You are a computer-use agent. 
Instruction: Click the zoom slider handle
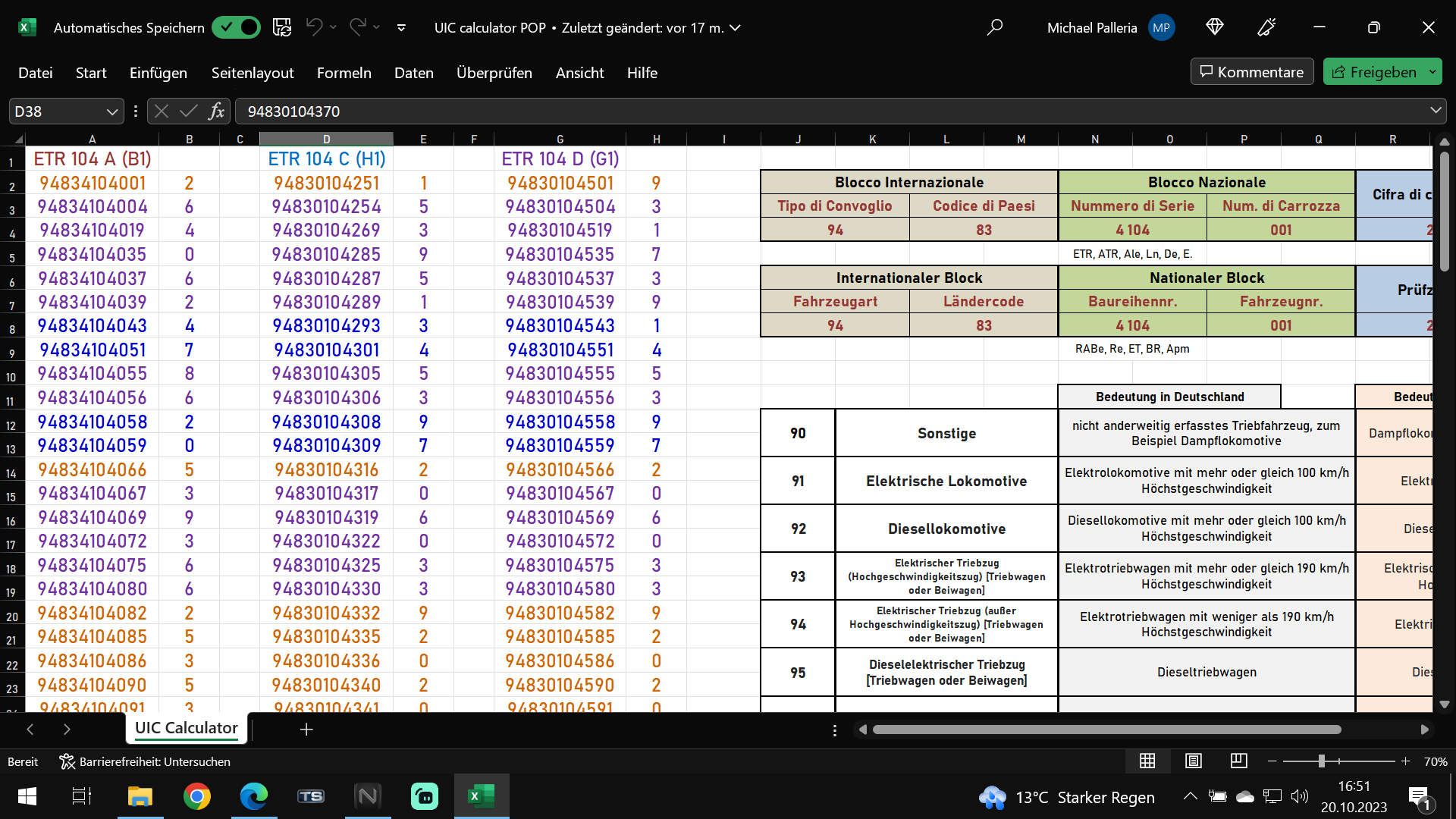(1322, 761)
